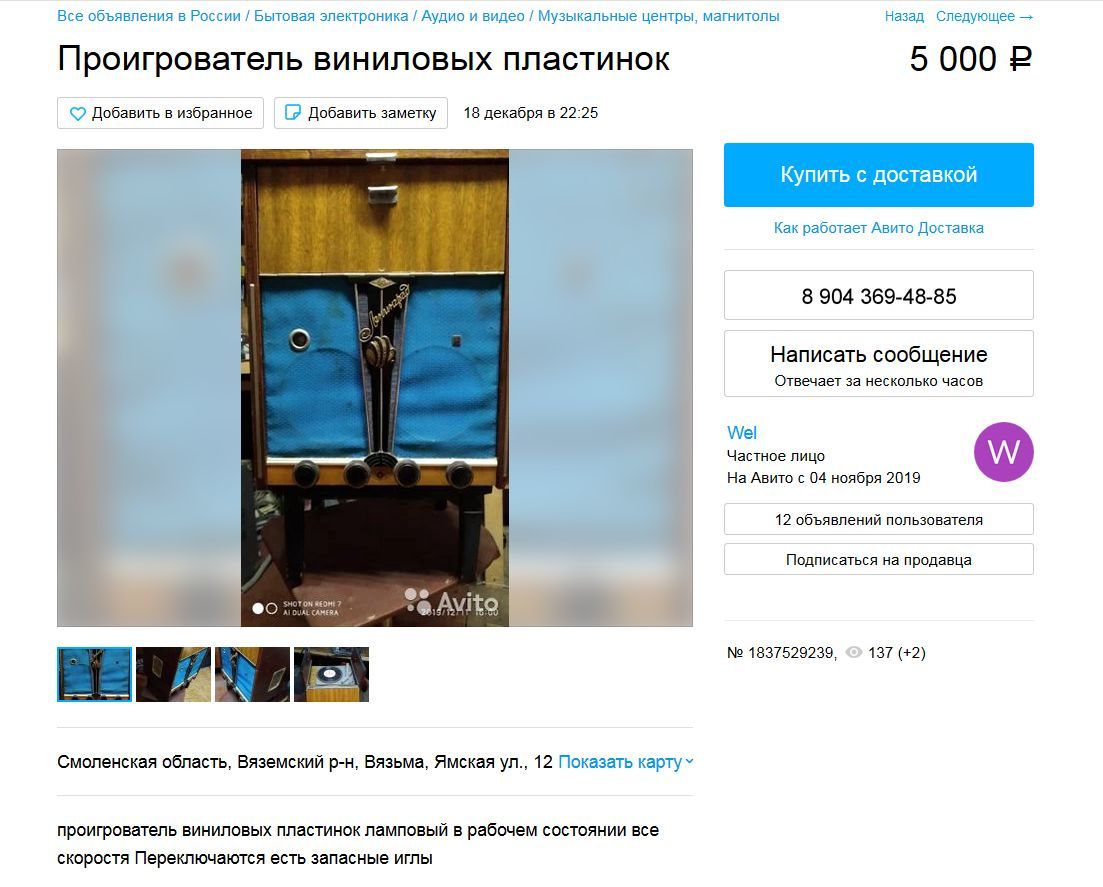Click the note icon in Добавить заметку
The image size is (1103, 887).
click(x=293, y=113)
